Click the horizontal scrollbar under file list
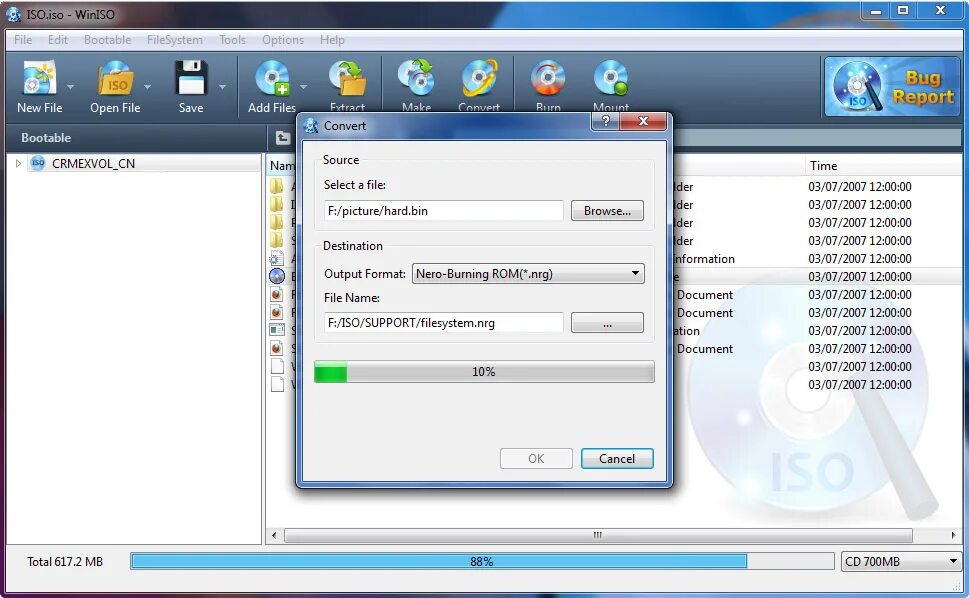 [x=598, y=535]
